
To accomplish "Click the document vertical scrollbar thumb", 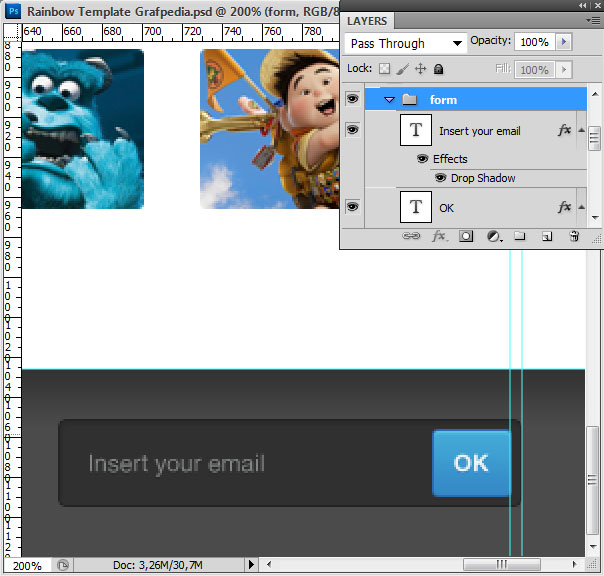I will click(594, 480).
